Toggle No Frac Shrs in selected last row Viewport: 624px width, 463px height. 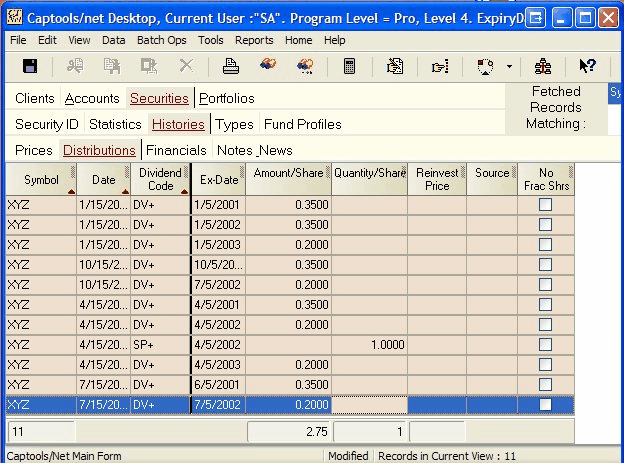click(x=545, y=404)
